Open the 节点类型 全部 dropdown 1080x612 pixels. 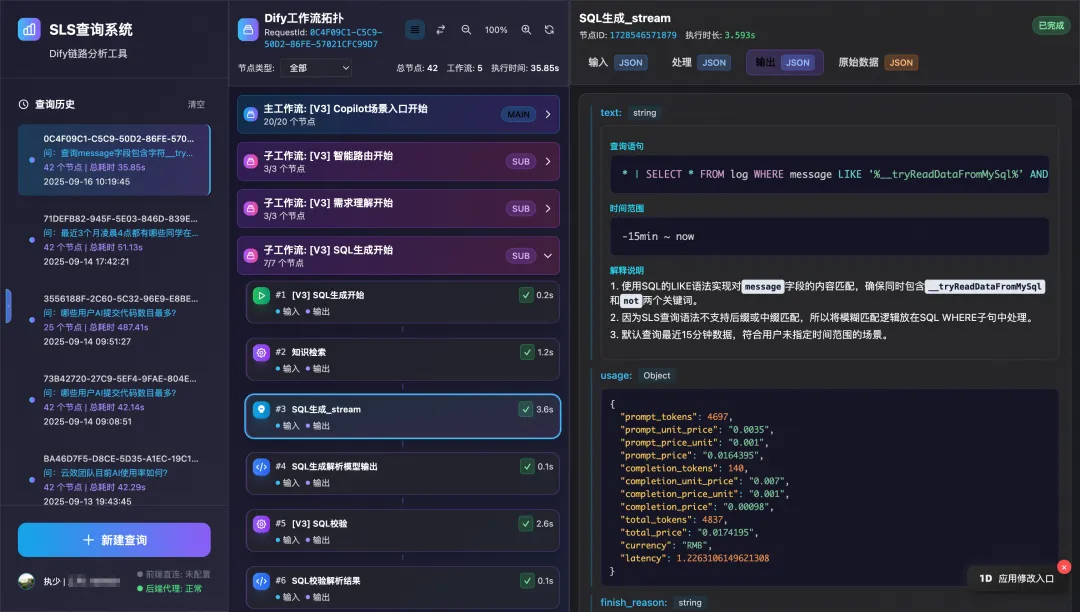318,67
